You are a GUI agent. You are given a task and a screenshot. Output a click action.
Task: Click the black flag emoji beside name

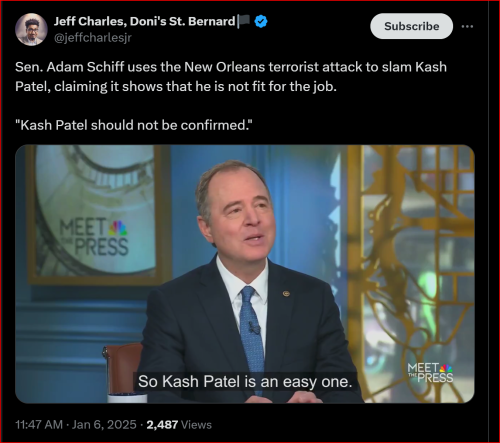pos(244,22)
